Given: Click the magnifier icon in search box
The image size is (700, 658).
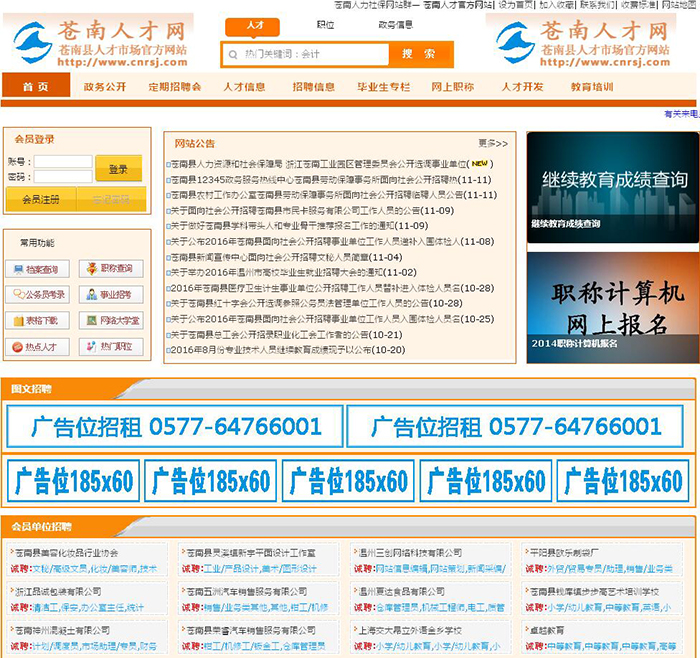Looking at the screenshot, I should (x=233, y=54).
